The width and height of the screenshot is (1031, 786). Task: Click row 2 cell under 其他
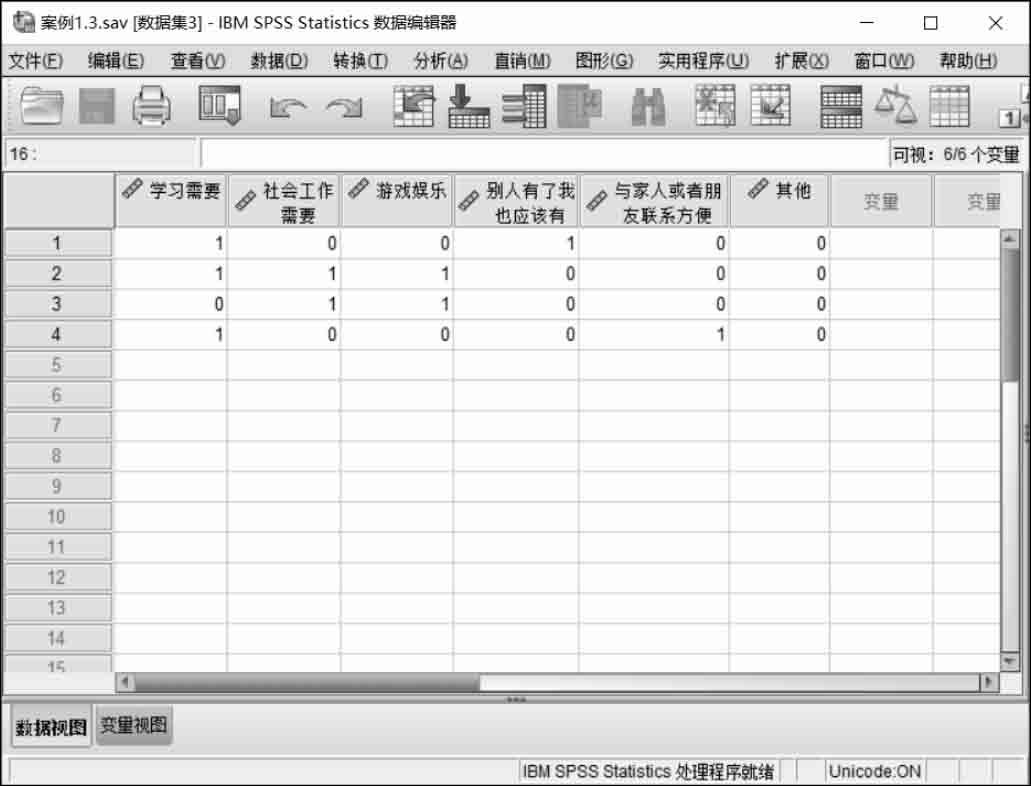[779, 274]
